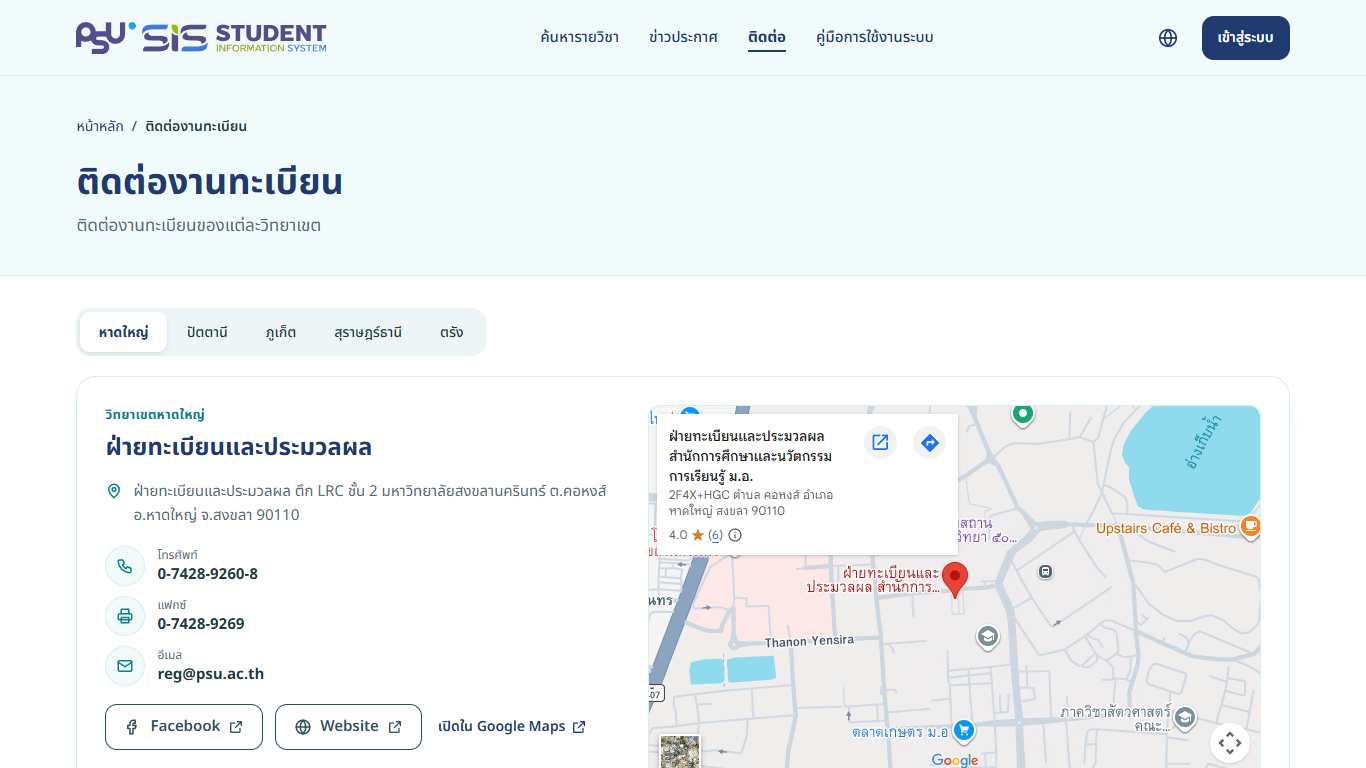Open the Facebook button
Image resolution: width=1366 pixels, height=768 pixels.
point(184,727)
